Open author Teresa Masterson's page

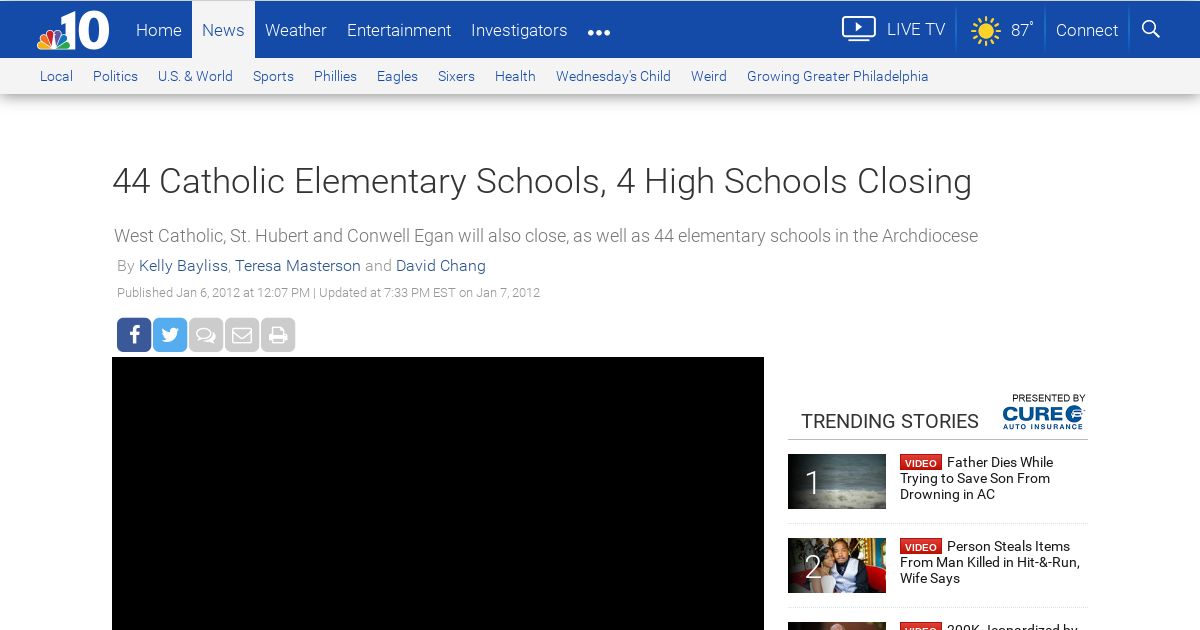click(x=298, y=265)
